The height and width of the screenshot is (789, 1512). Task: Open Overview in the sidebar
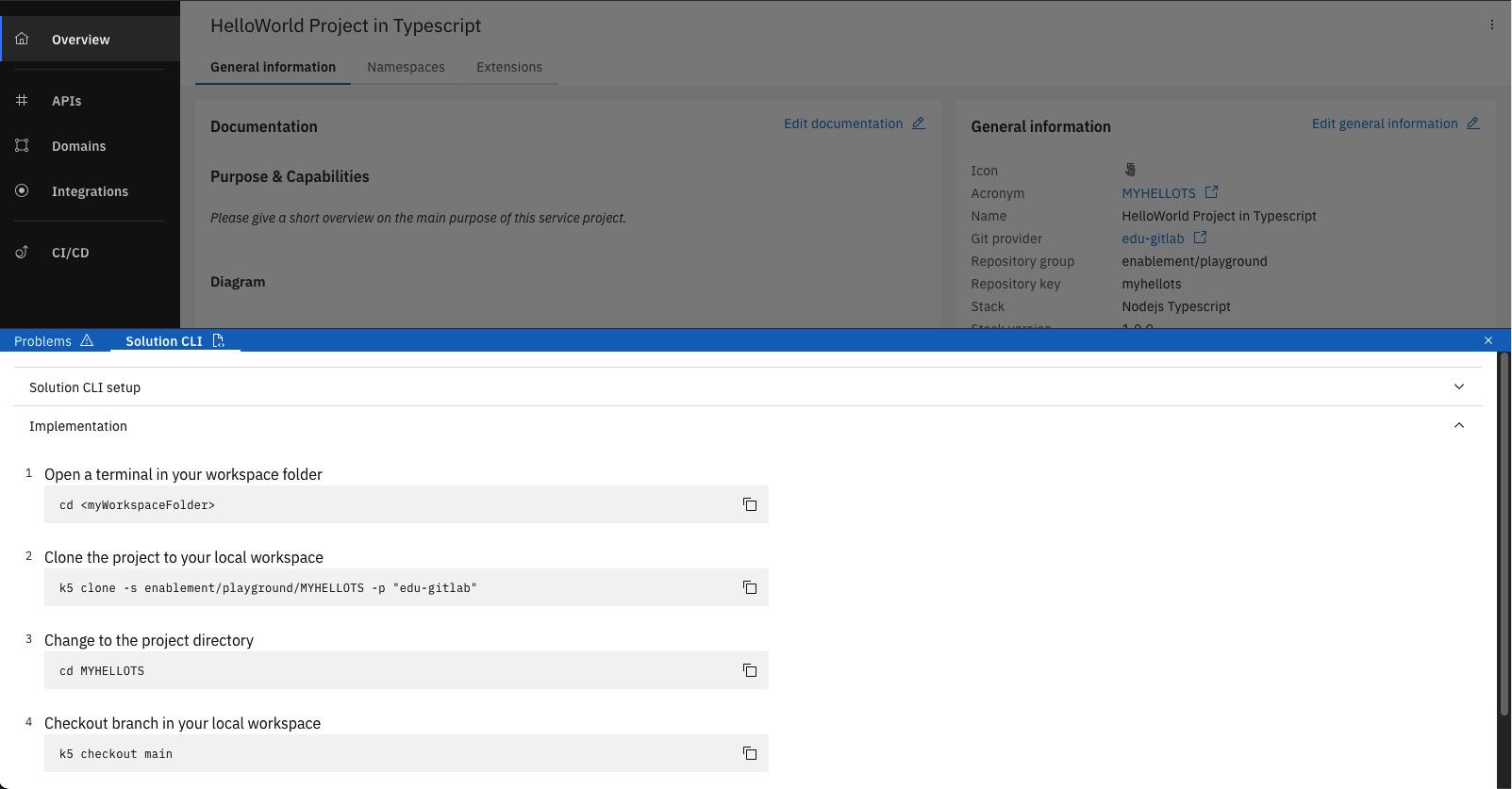90,39
